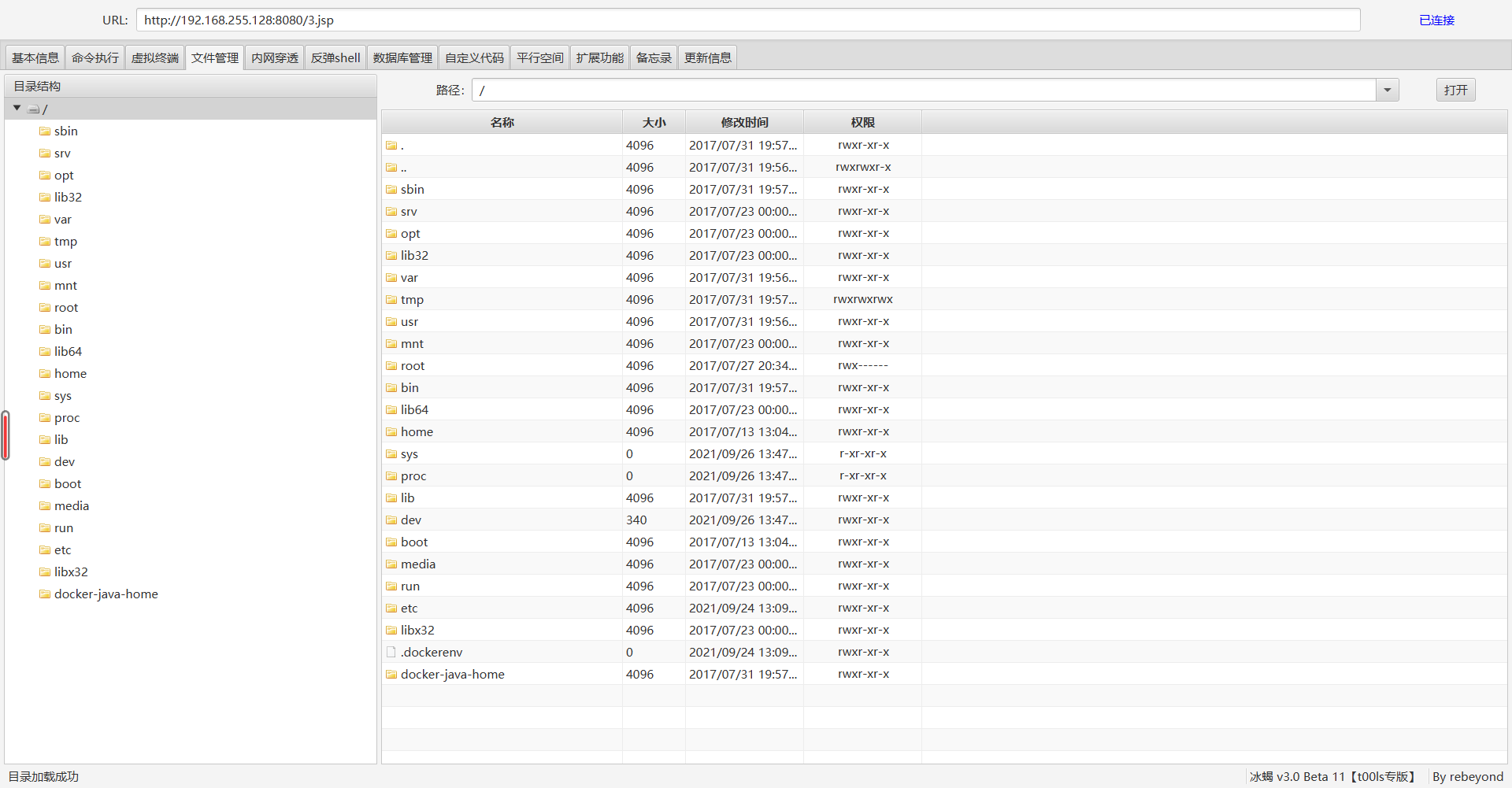Select lib32 in the directory tree

[68, 198]
